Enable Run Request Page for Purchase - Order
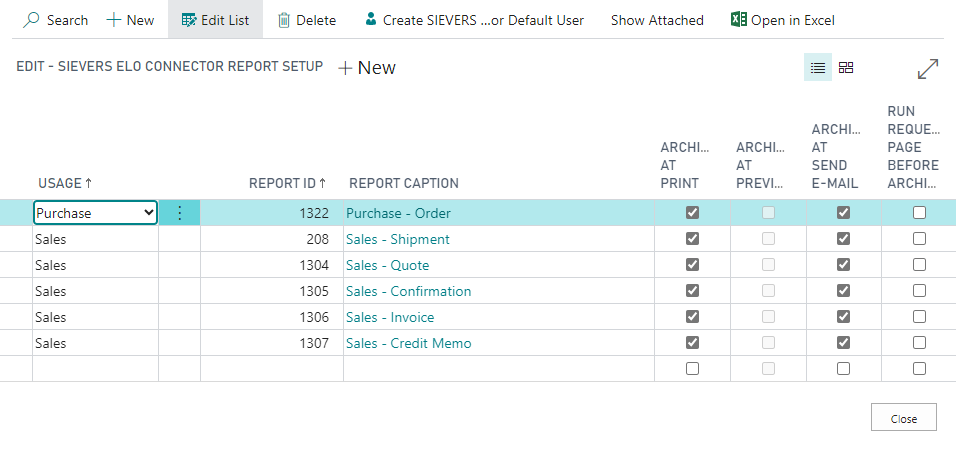 coord(919,213)
